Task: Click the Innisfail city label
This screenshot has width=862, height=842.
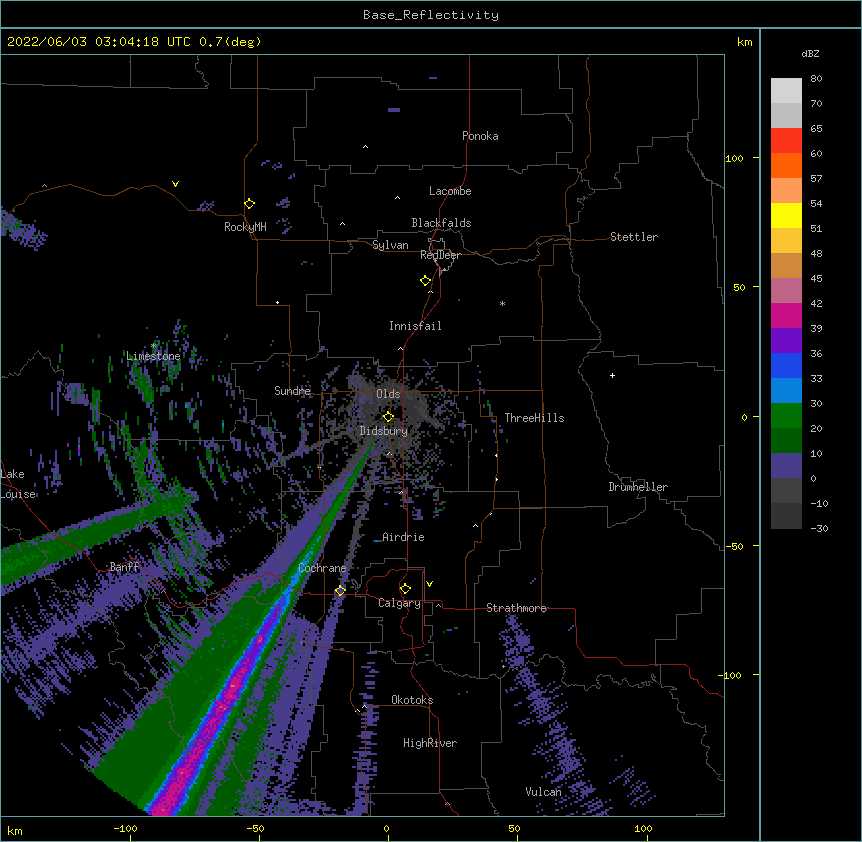Action: 415,326
